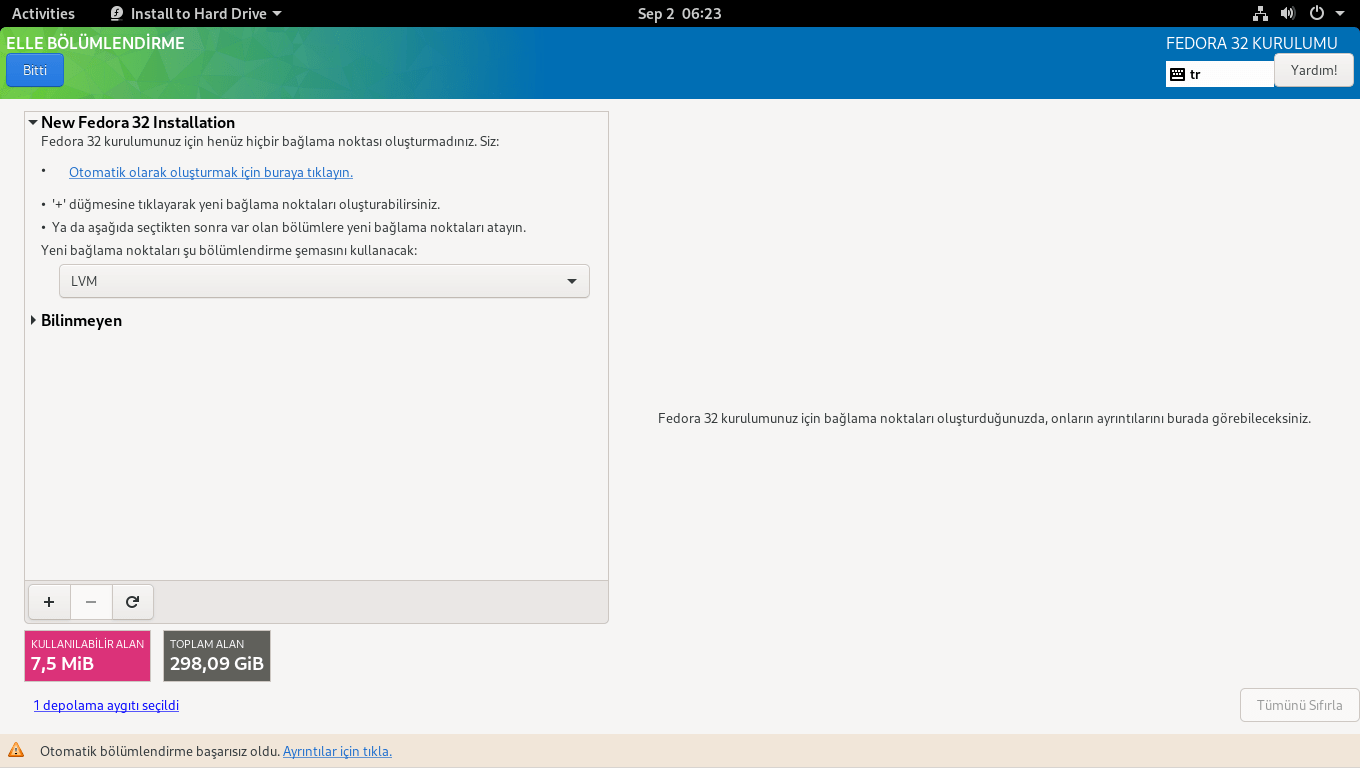Click the plus icon to add a mount point
The height and width of the screenshot is (768, 1360).
[49, 602]
